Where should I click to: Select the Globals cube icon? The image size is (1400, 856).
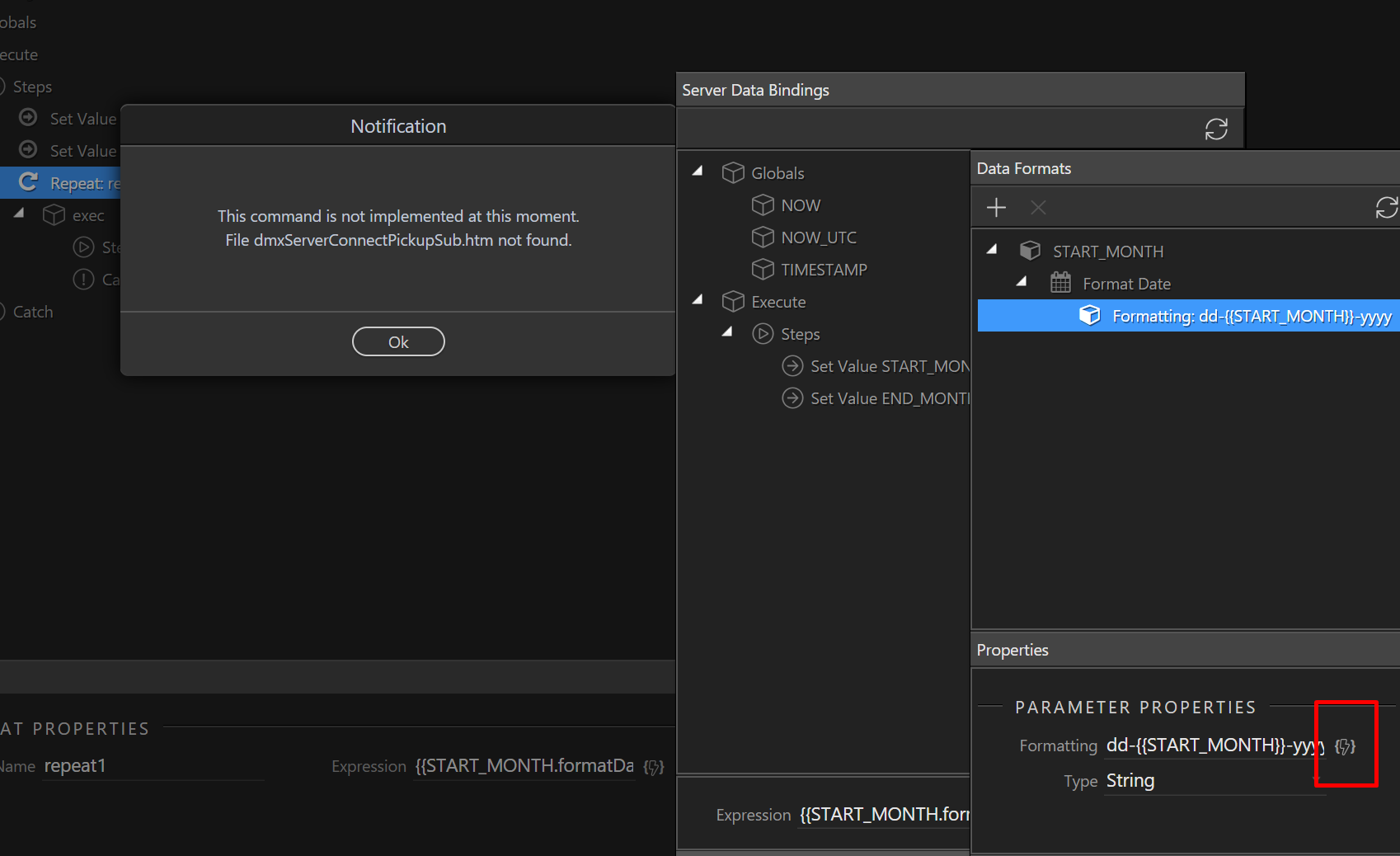(x=733, y=172)
